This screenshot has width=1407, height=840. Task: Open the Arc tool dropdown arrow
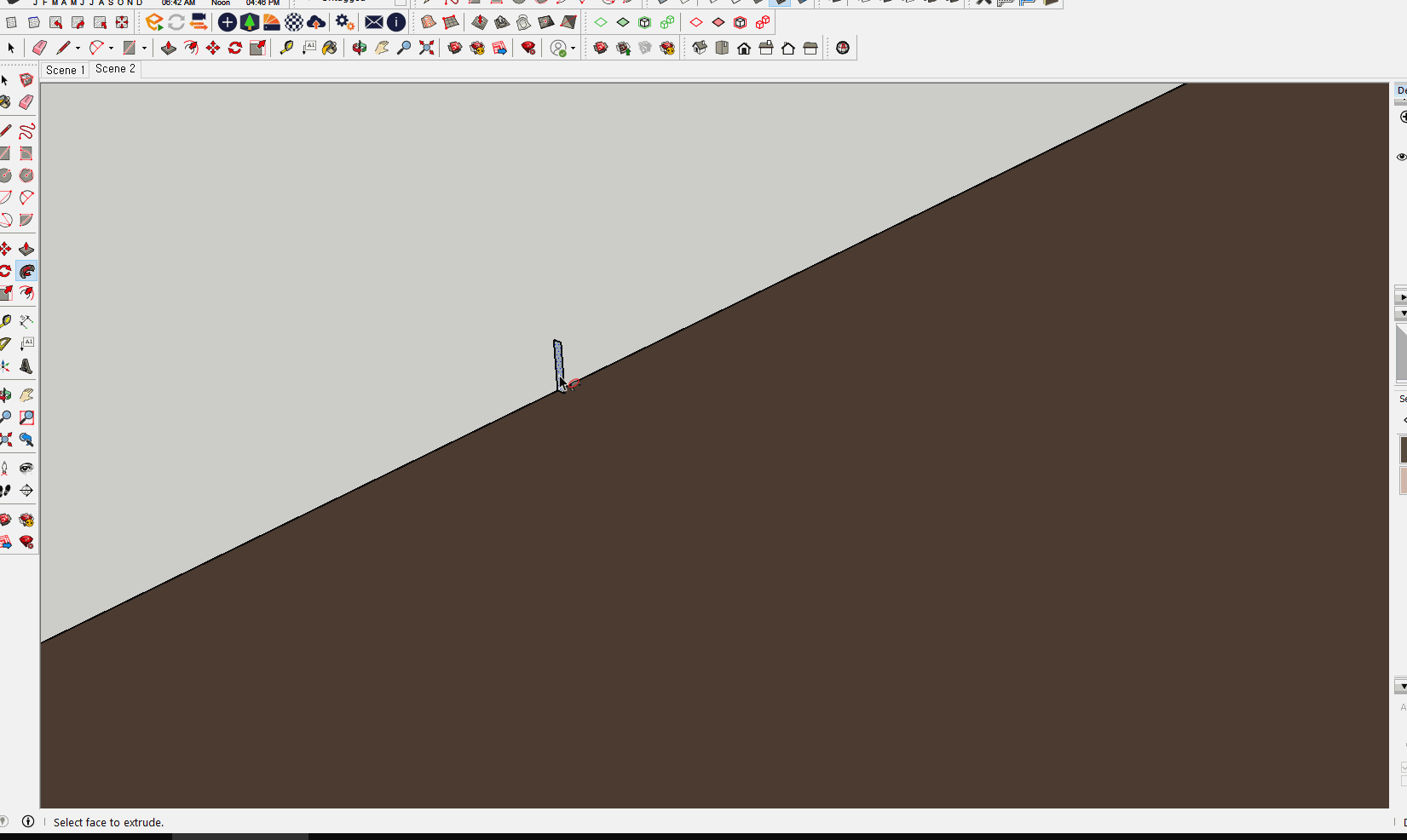(x=111, y=48)
